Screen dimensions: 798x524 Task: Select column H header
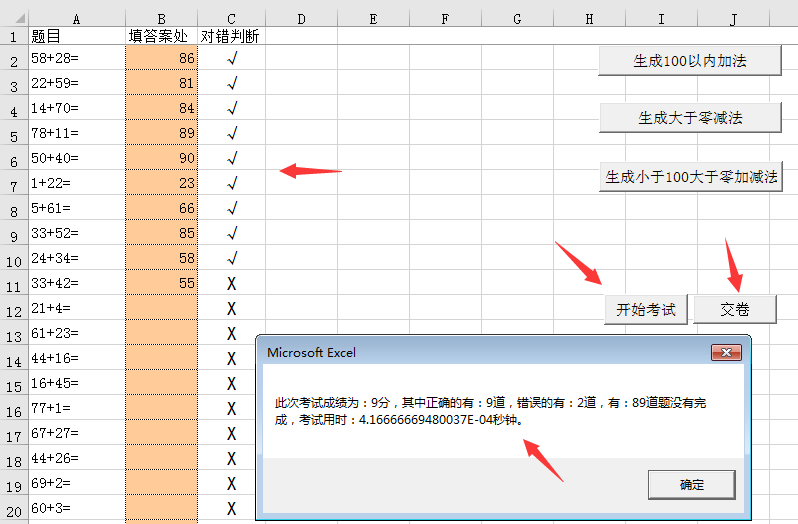point(589,19)
